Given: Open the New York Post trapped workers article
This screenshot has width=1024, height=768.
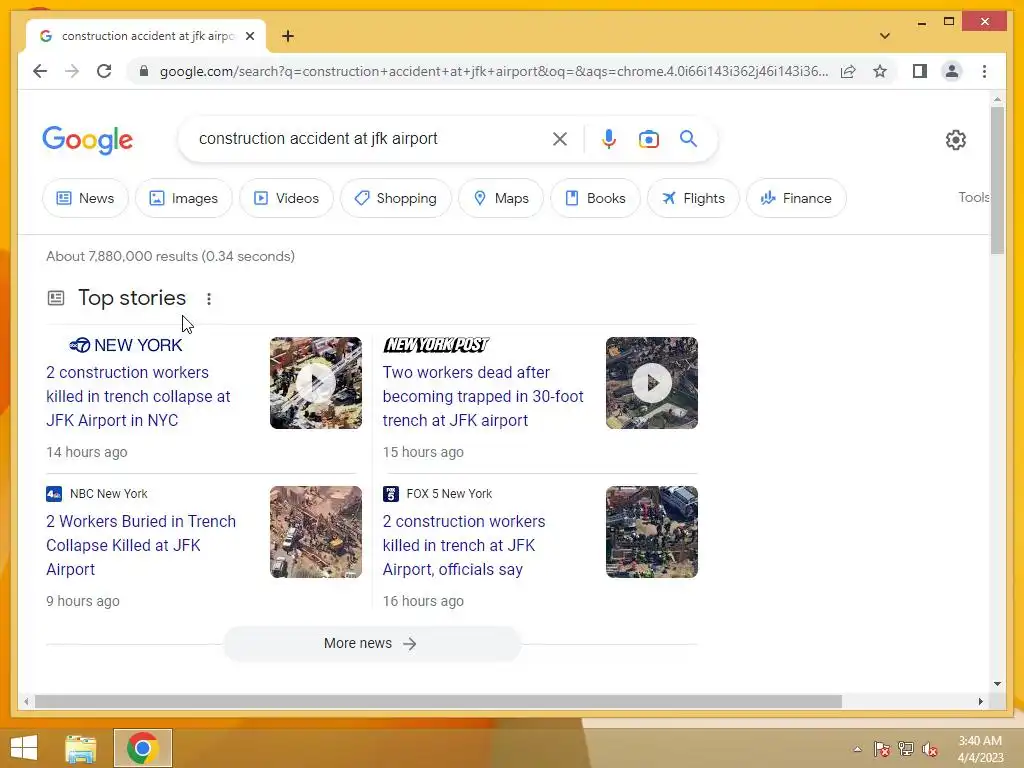Looking at the screenshot, I should [x=483, y=396].
